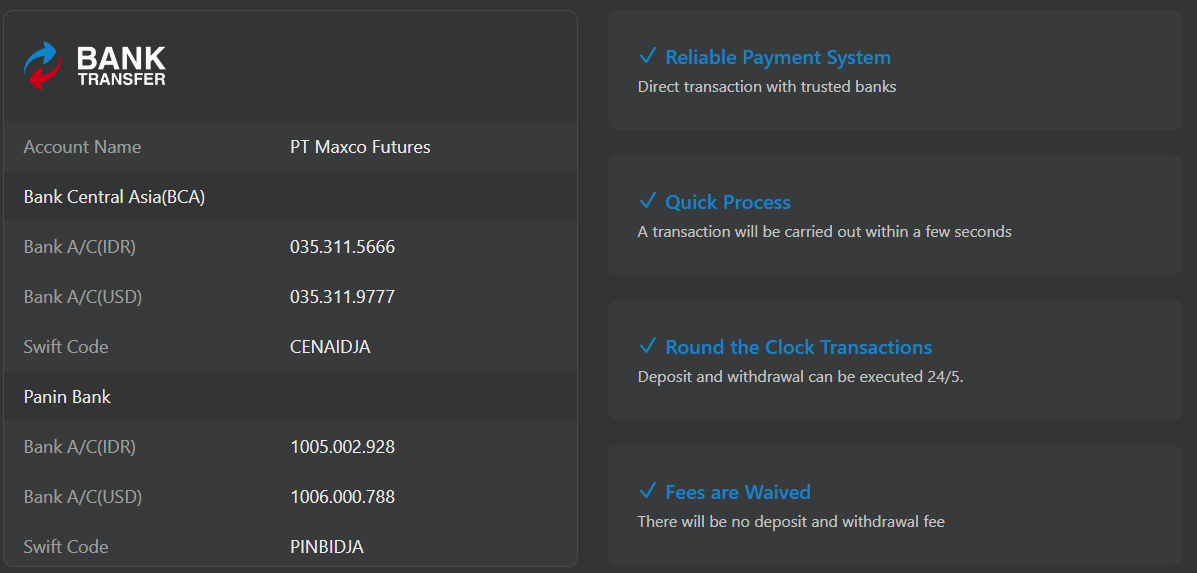The width and height of the screenshot is (1197, 573).
Task: Click the BANK TRANSFER title text
Action: 121,66
